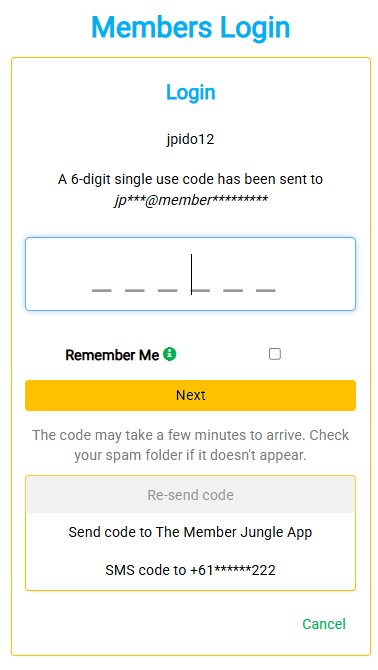Click the greyed Re-send code option

(x=190, y=495)
